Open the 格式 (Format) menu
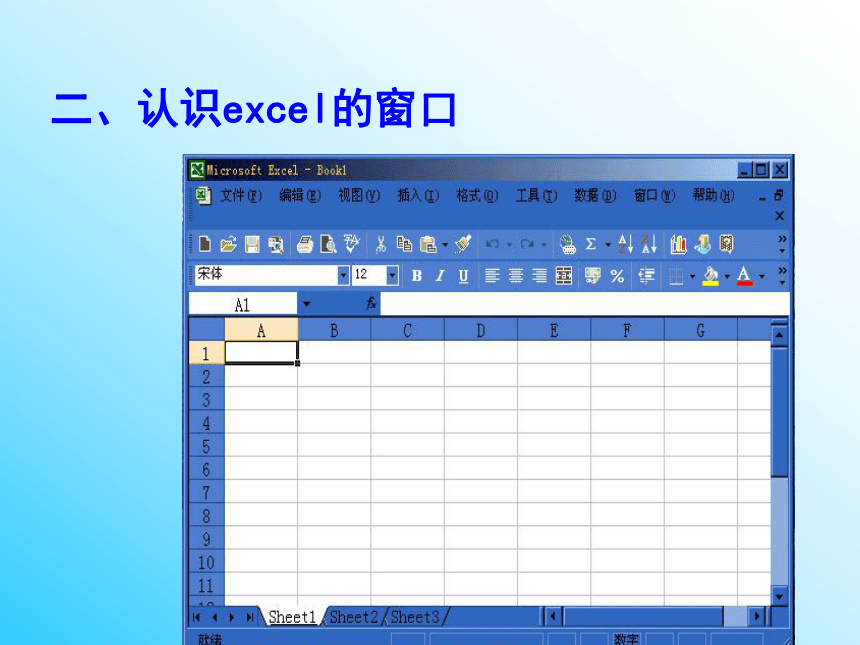This screenshot has width=860, height=645. (477, 195)
